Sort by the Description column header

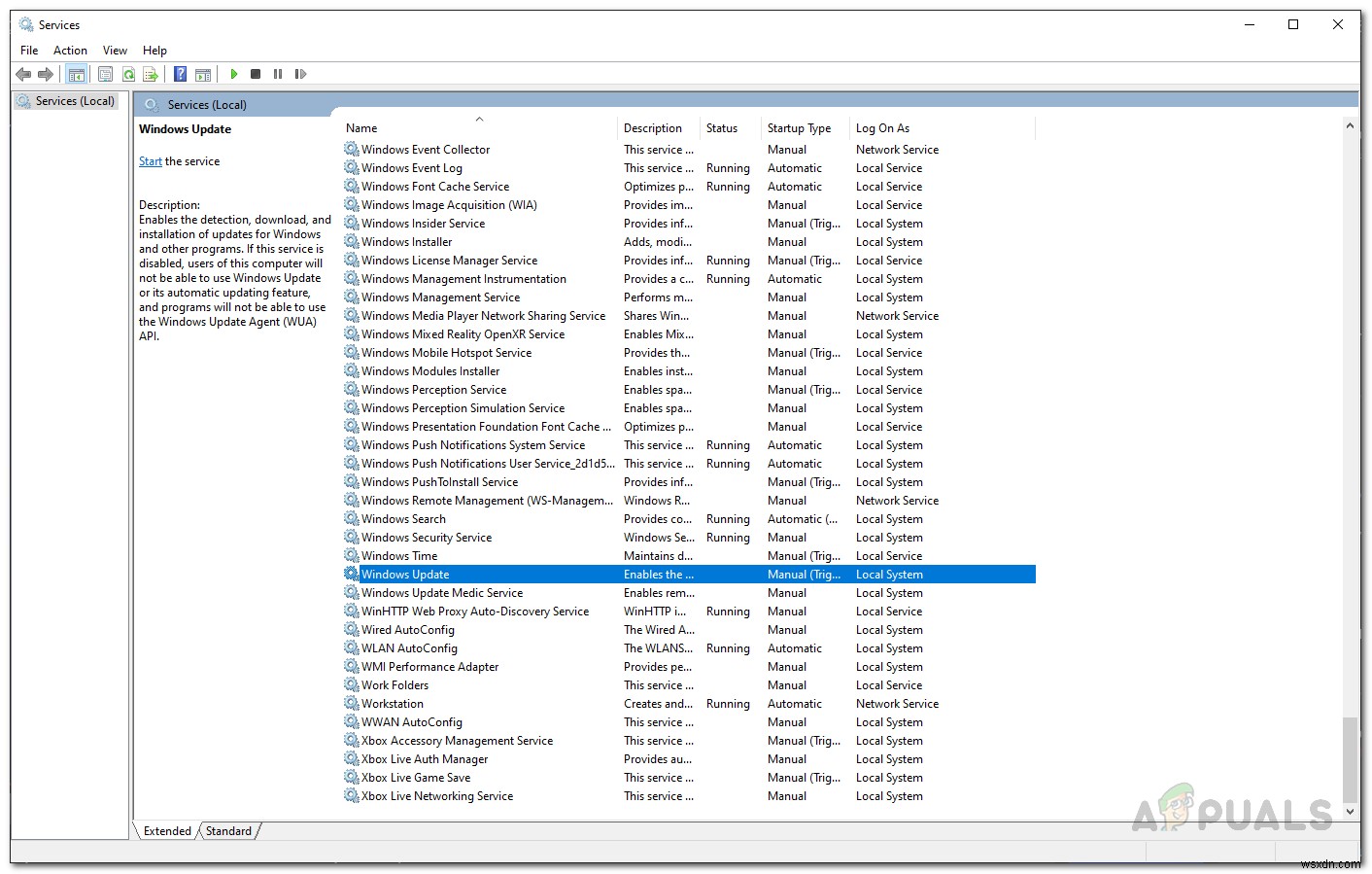pos(660,127)
